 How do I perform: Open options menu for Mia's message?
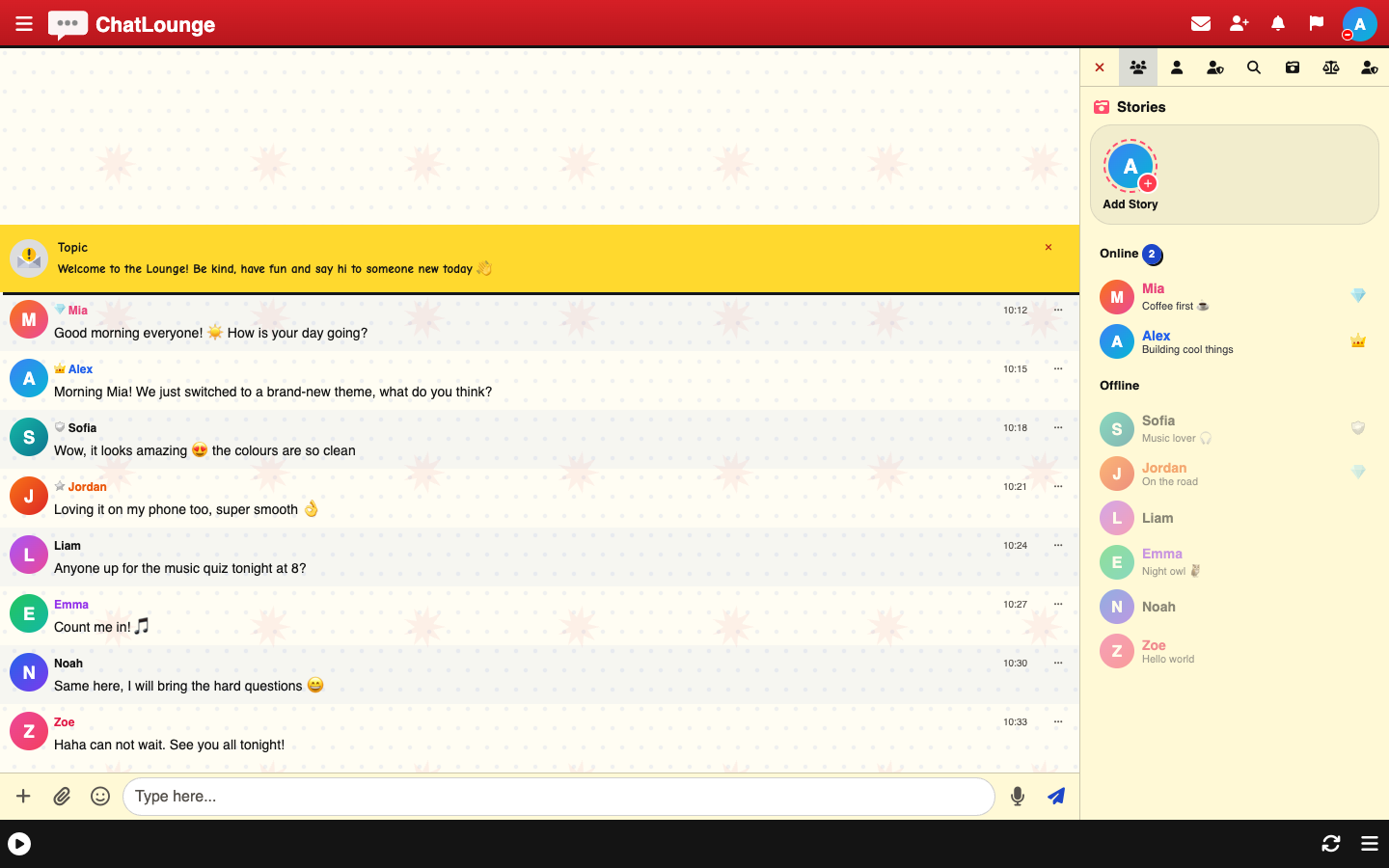[1058, 311]
